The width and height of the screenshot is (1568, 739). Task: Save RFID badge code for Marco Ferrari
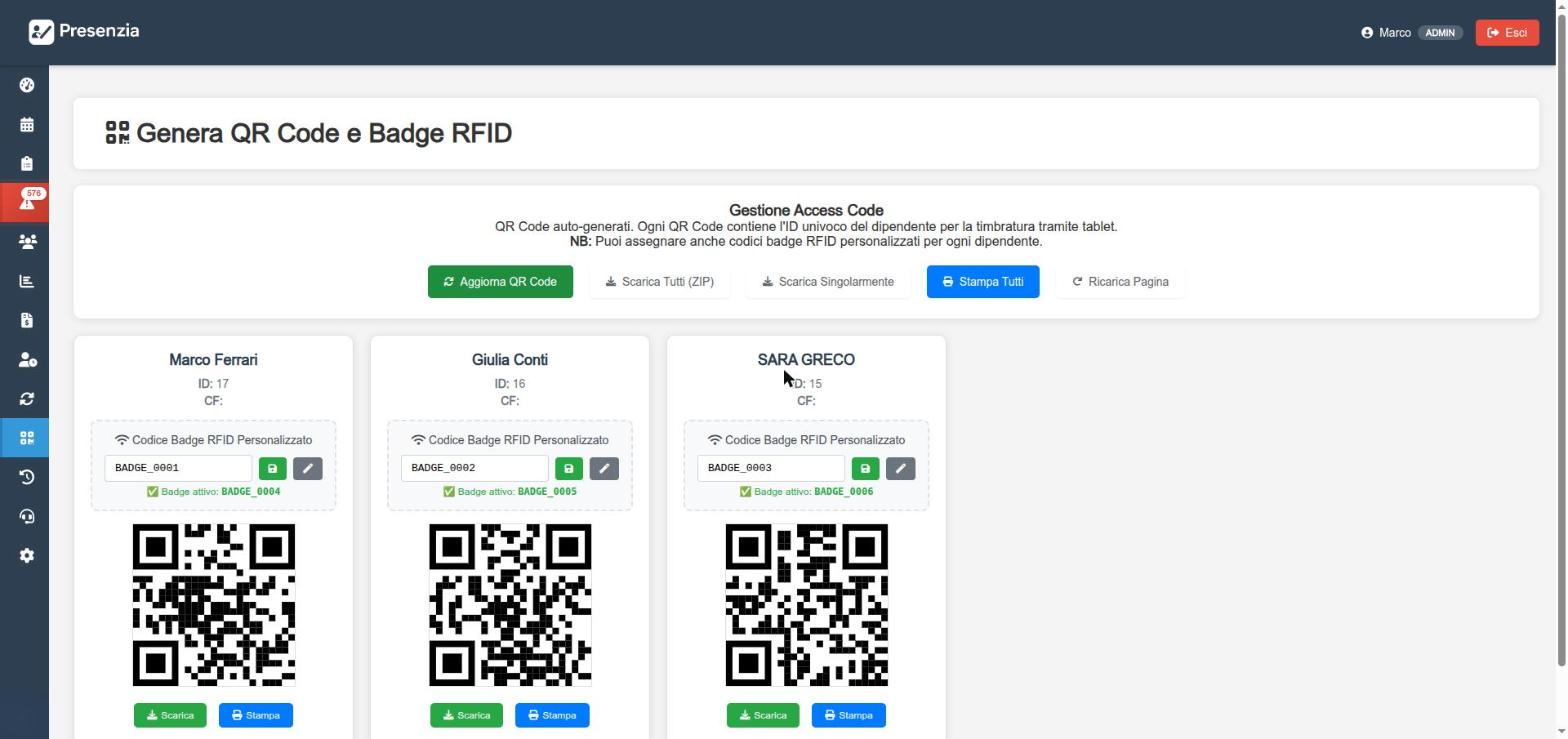(272, 468)
